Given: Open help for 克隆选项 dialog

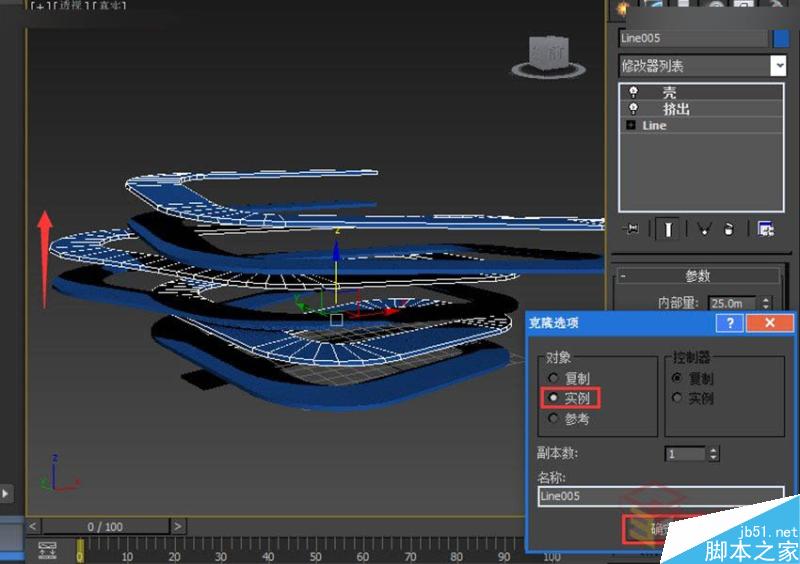Looking at the screenshot, I should point(730,323).
